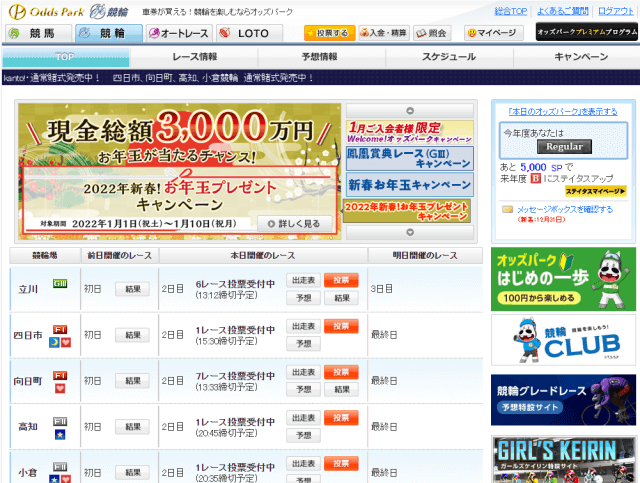The height and width of the screenshot is (483, 640).
Task: Click 四日市 heart icon
Action: (x=66, y=342)
